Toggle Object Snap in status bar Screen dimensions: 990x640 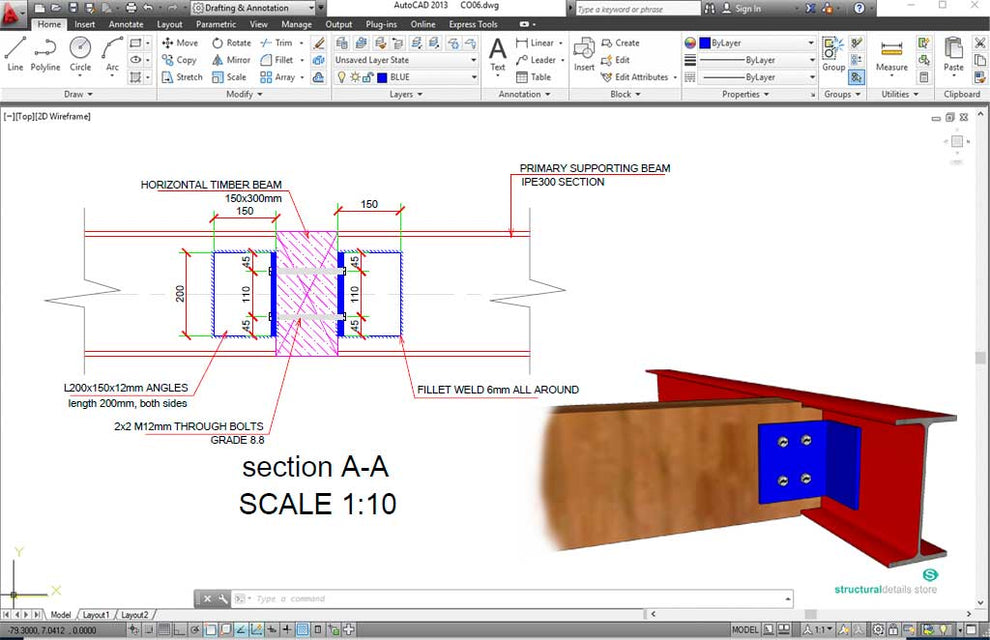click(210, 629)
